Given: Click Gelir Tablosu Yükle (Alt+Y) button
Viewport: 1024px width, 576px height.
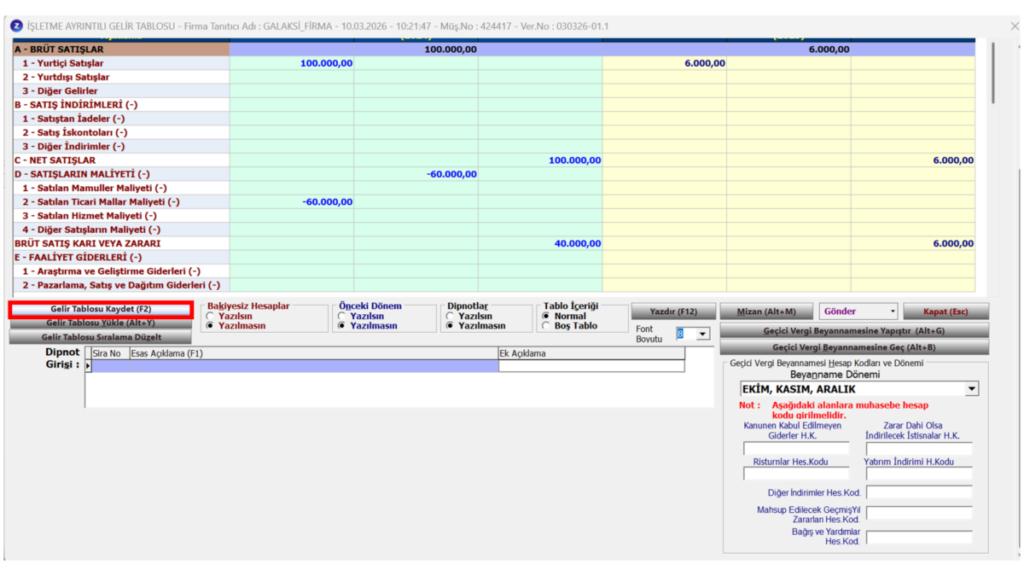Looking at the screenshot, I should point(101,323).
